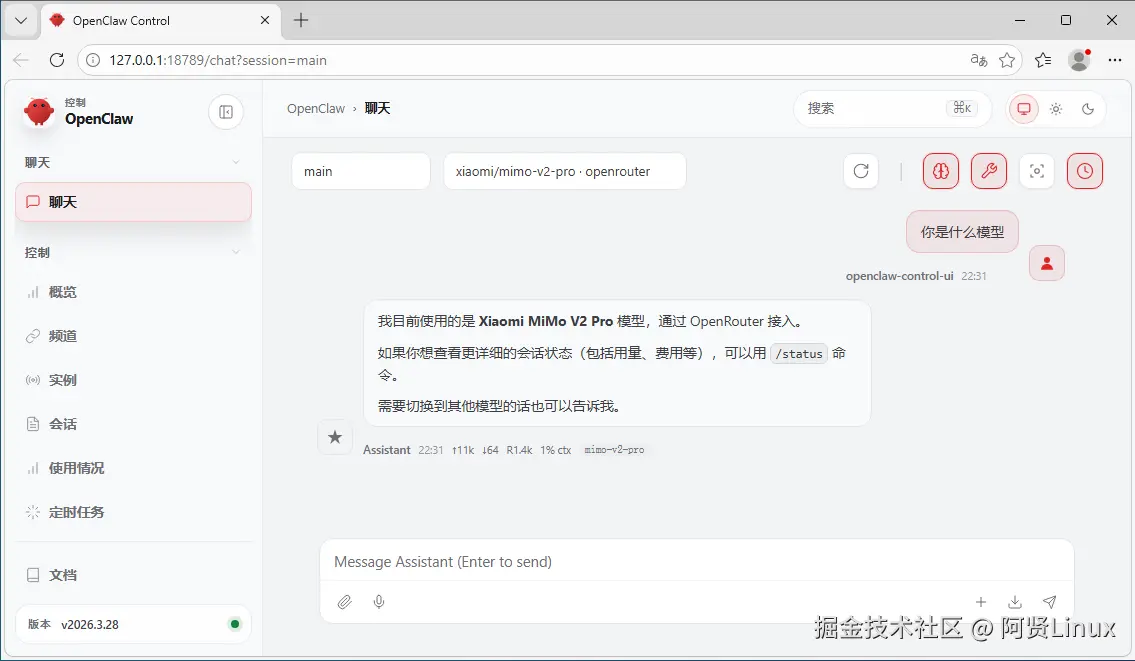The height and width of the screenshot is (661, 1135).
Task: Click the ↑11k input token count
Action: 463,450
